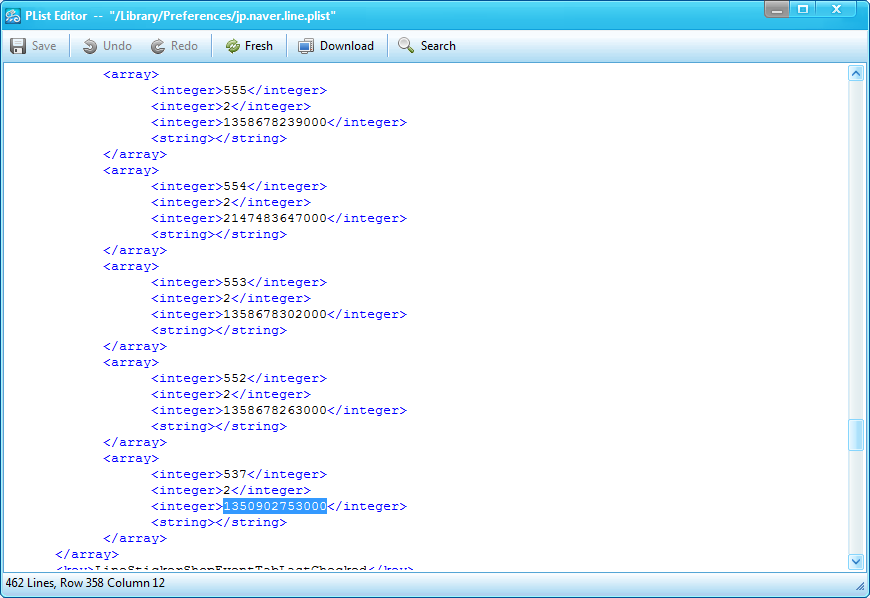
Task: Close the PList Editor window
Action: click(x=838, y=9)
